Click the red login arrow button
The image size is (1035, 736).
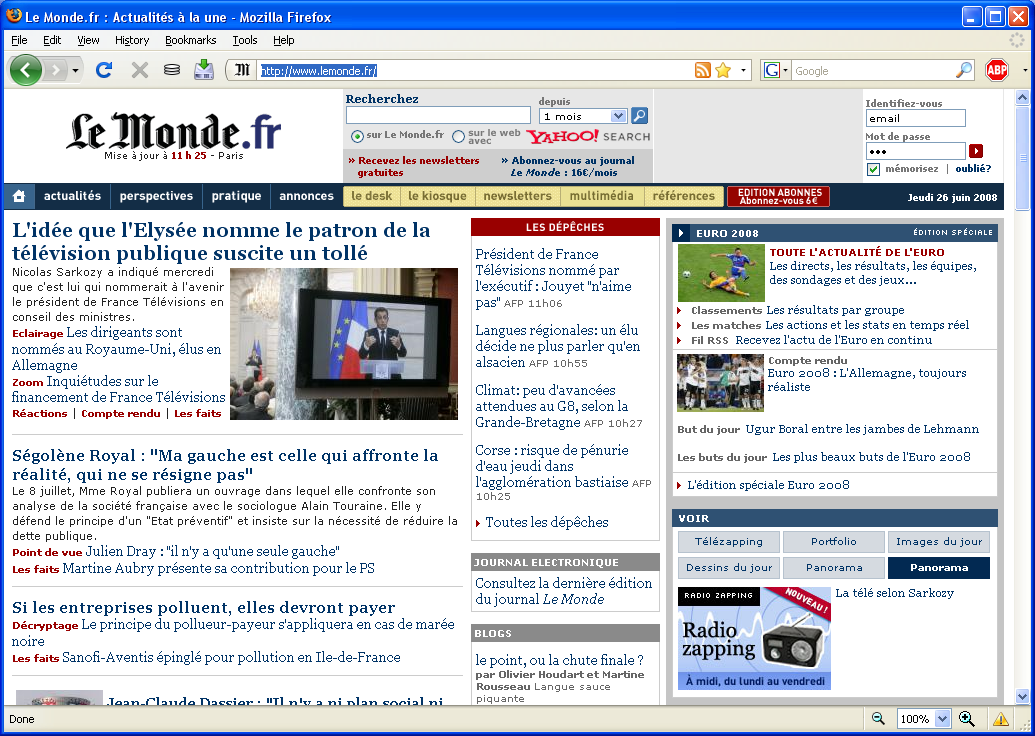(976, 151)
